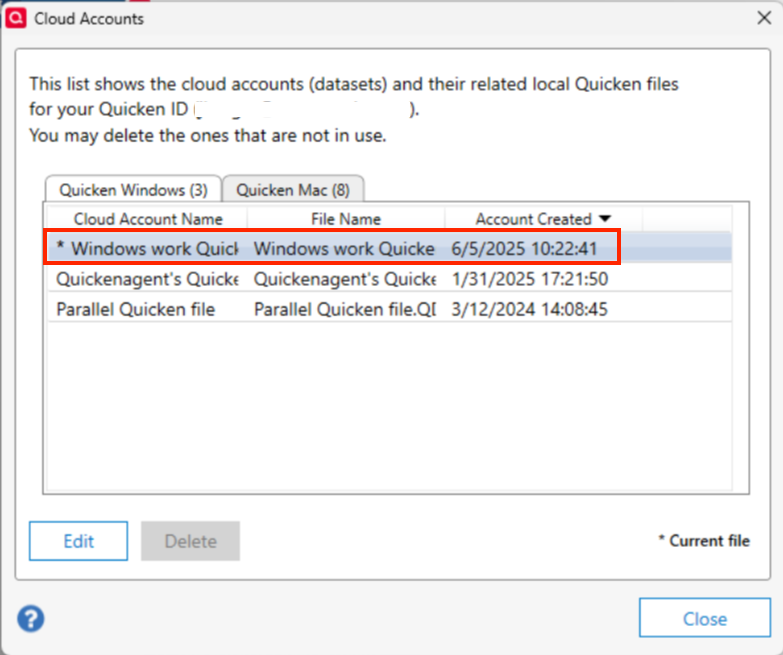The height and width of the screenshot is (655, 783).
Task: Click the greyed Delete button
Action: click(x=190, y=541)
